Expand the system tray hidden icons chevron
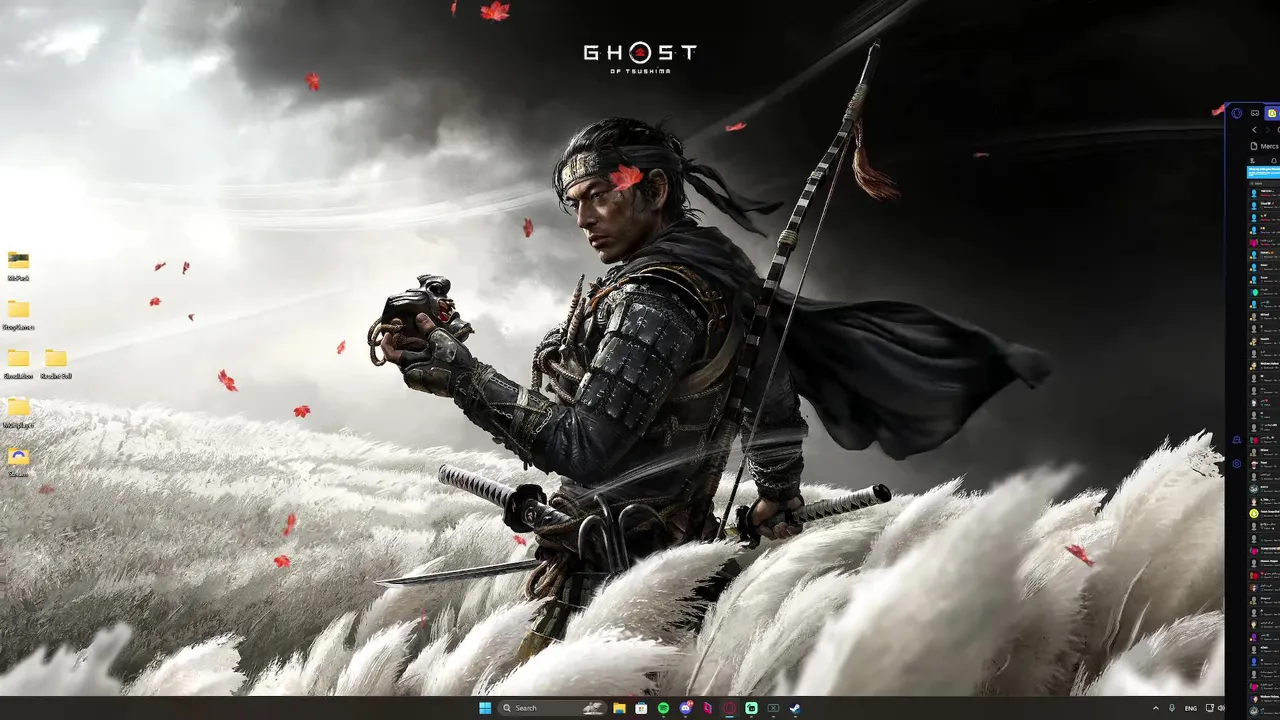Viewport: 1280px width, 720px height. coord(1156,708)
